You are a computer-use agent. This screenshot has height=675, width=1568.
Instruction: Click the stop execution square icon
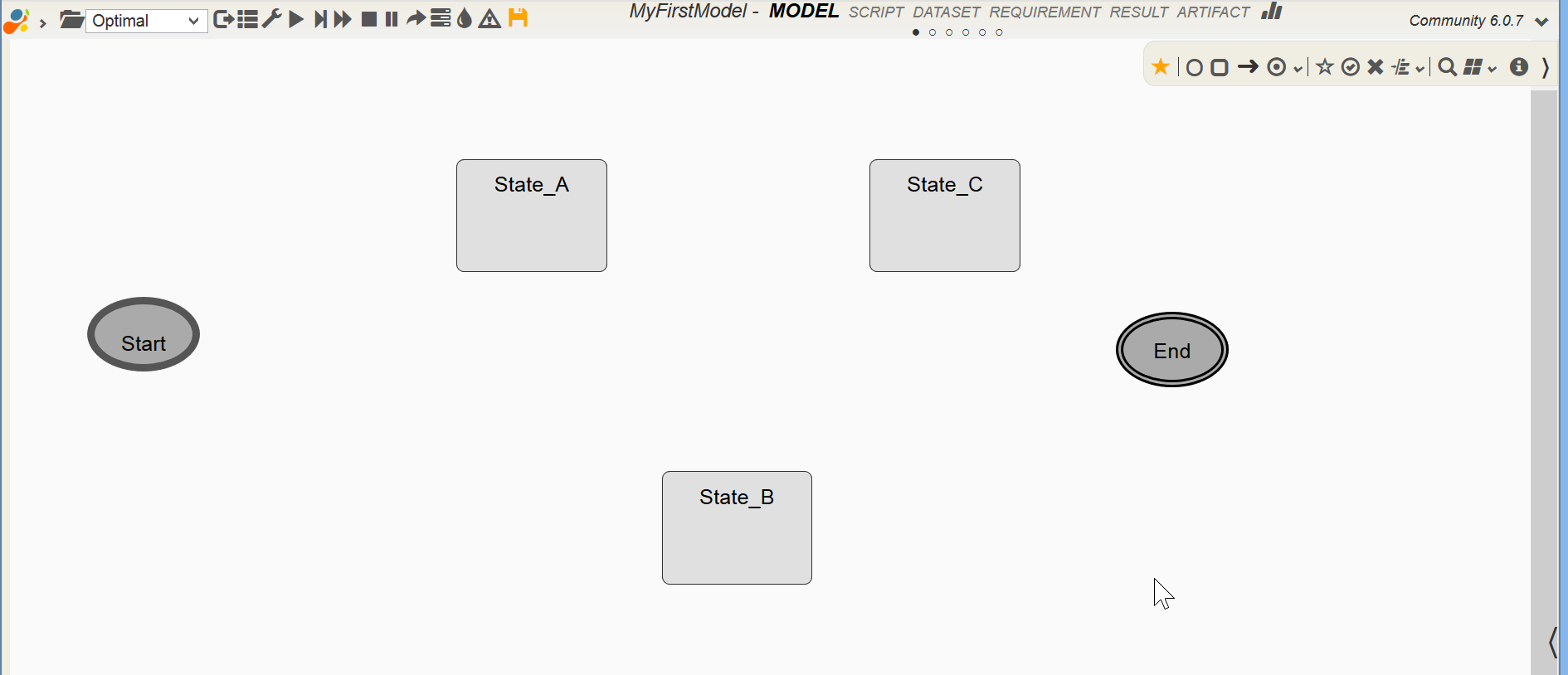[369, 19]
